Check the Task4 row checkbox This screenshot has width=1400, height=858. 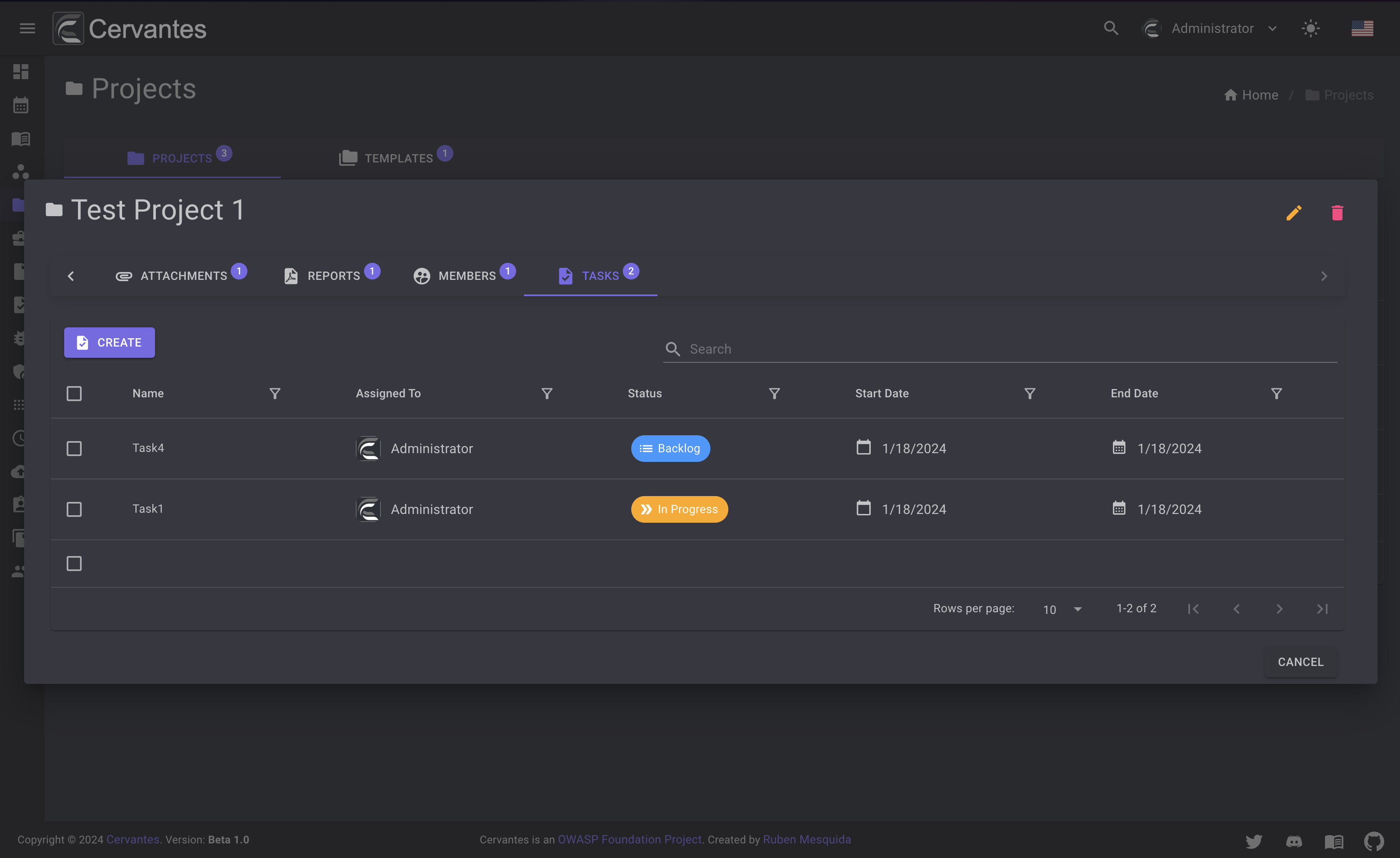[74, 449]
